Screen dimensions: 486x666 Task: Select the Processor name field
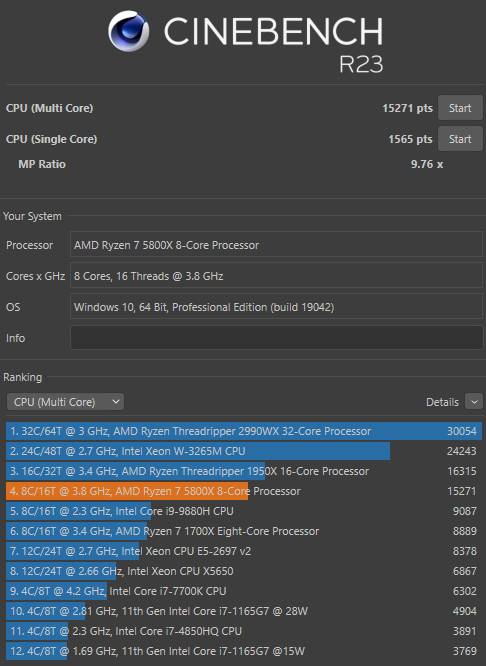coord(276,245)
